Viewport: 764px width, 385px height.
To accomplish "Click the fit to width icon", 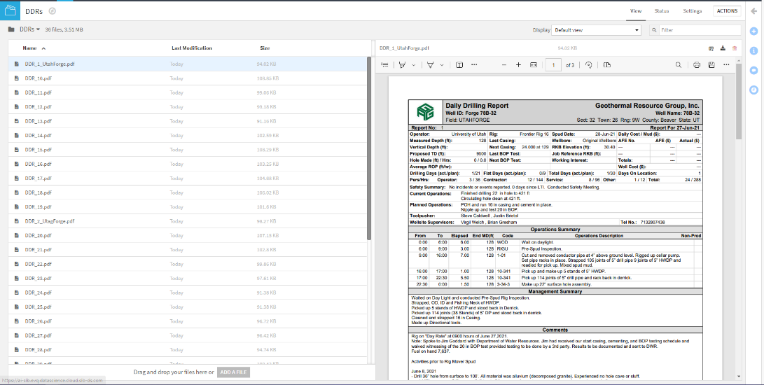I will (x=534, y=65).
